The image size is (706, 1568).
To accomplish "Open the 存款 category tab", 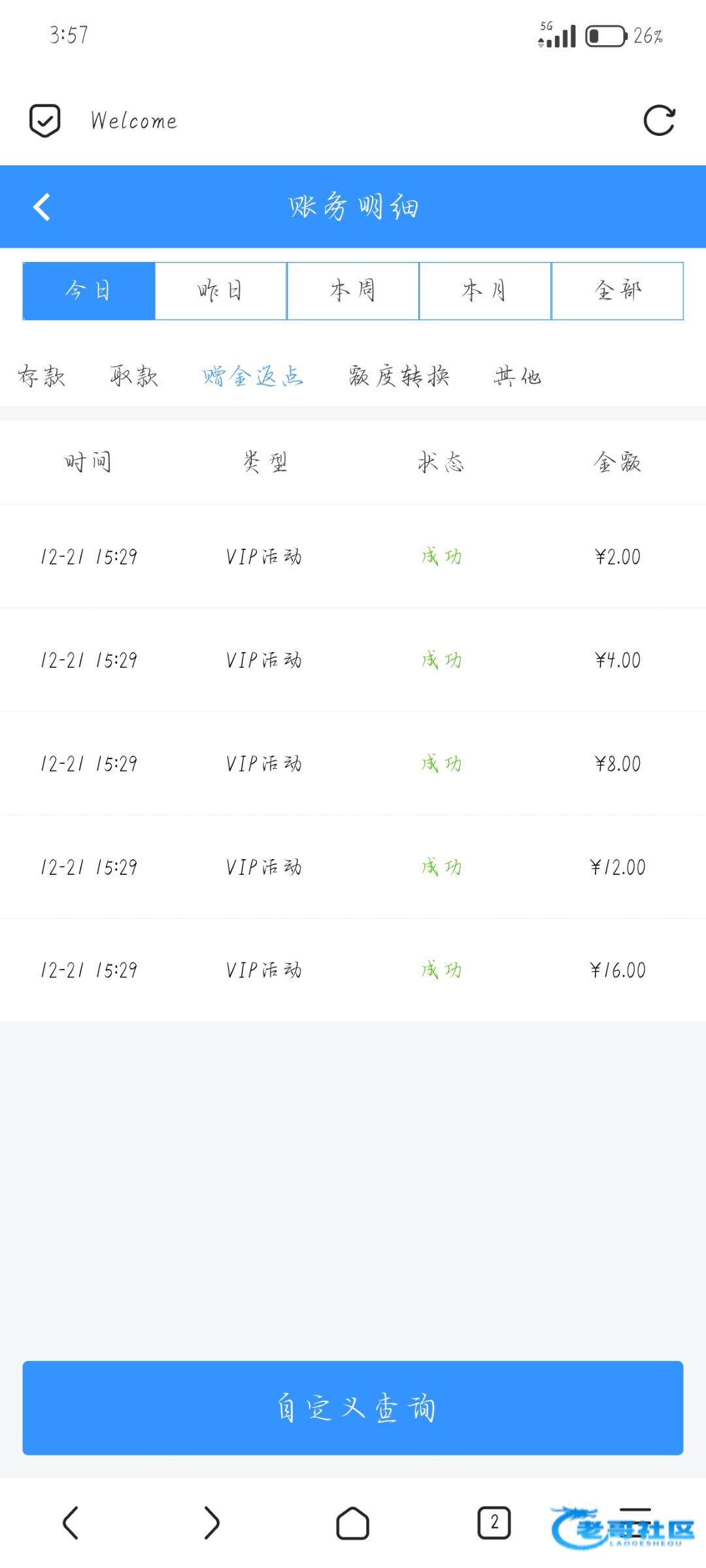I will tap(42, 376).
